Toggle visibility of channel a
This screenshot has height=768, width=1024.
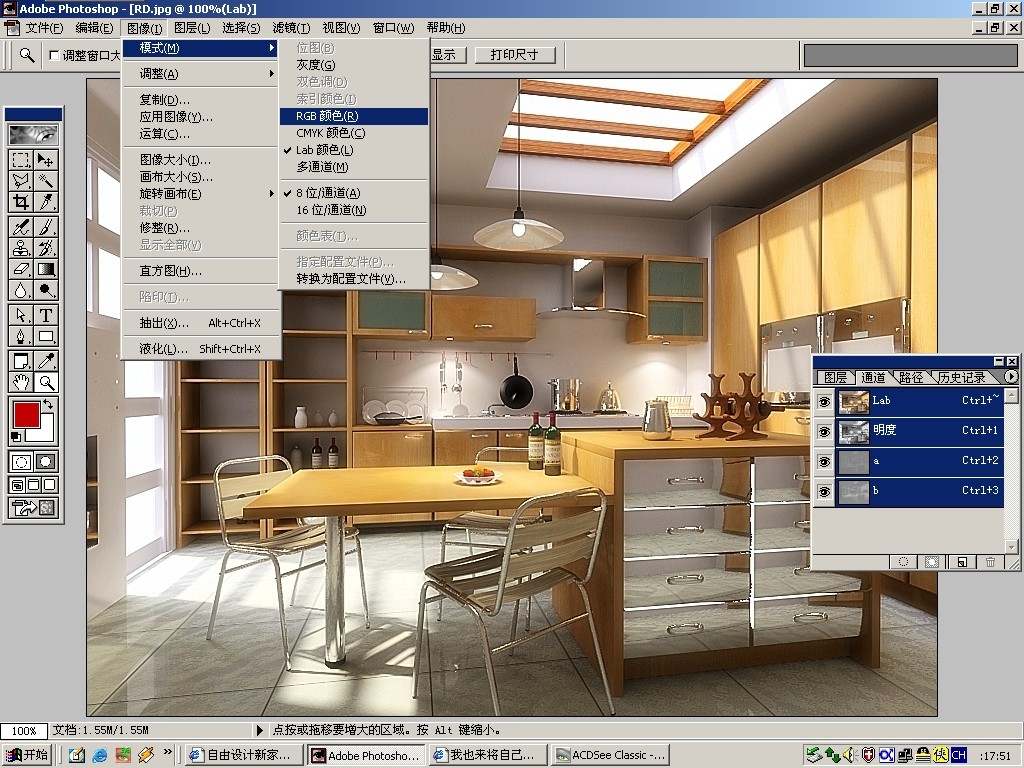point(824,462)
